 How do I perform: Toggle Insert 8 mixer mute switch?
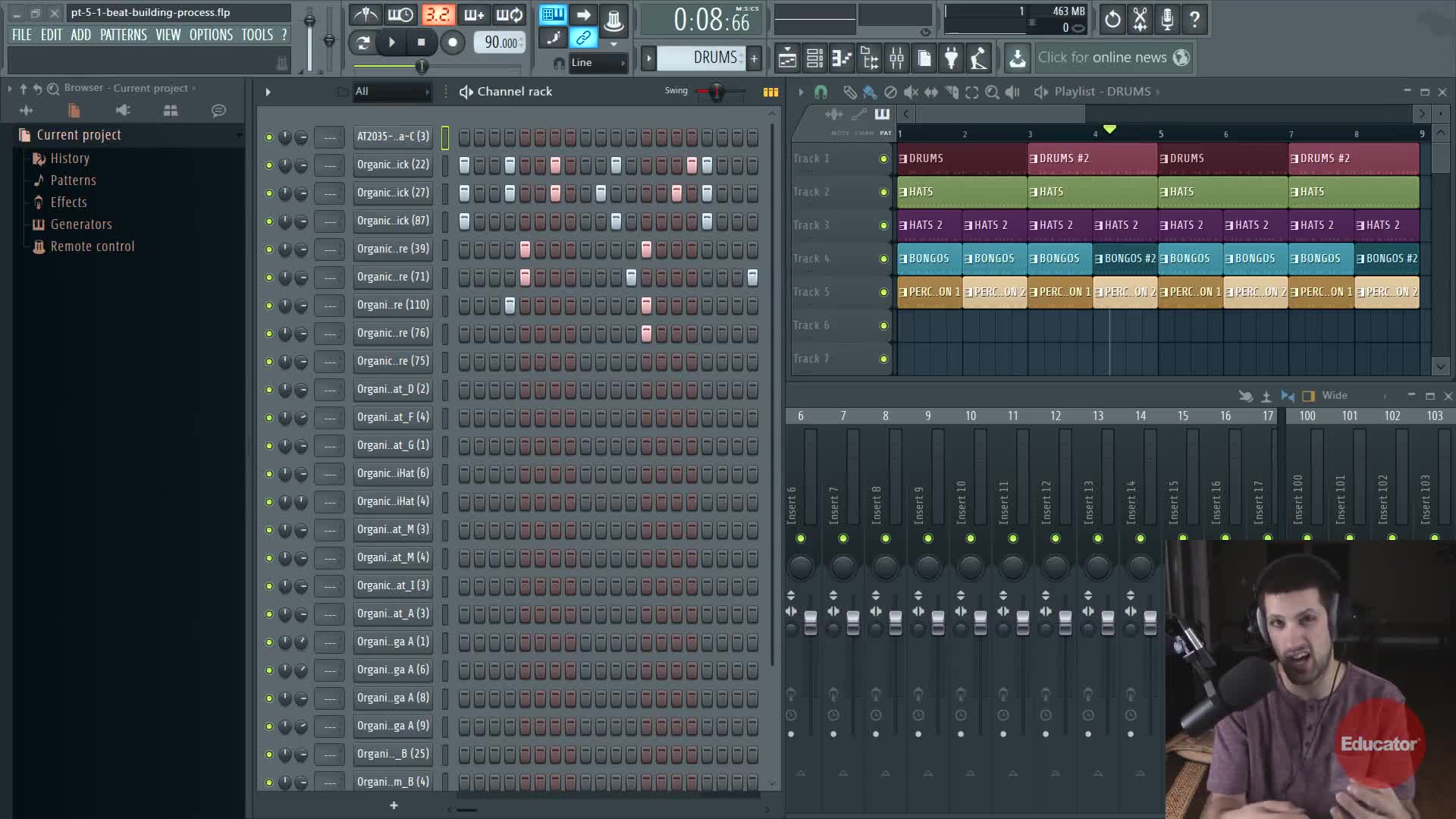(x=885, y=538)
